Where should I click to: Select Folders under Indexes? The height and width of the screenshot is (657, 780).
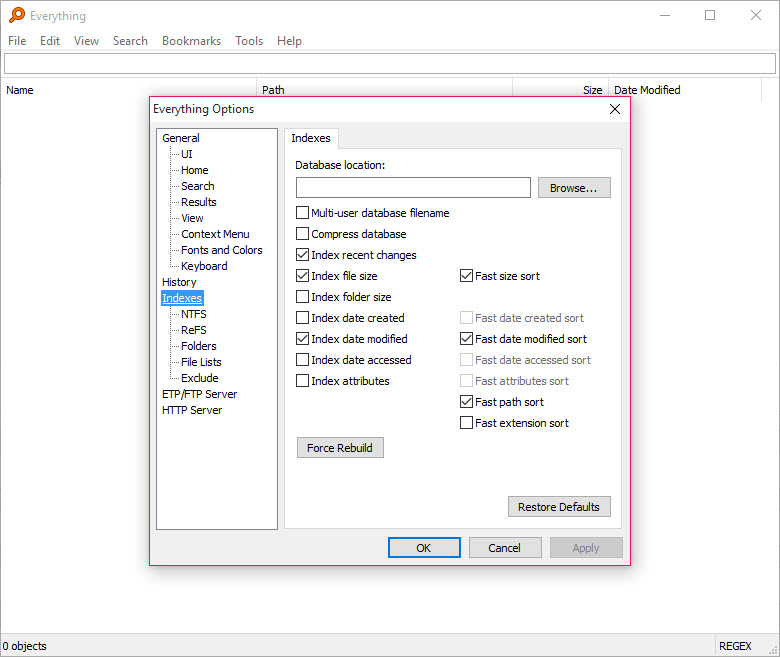pyautogui.click(x=198, y=346)
